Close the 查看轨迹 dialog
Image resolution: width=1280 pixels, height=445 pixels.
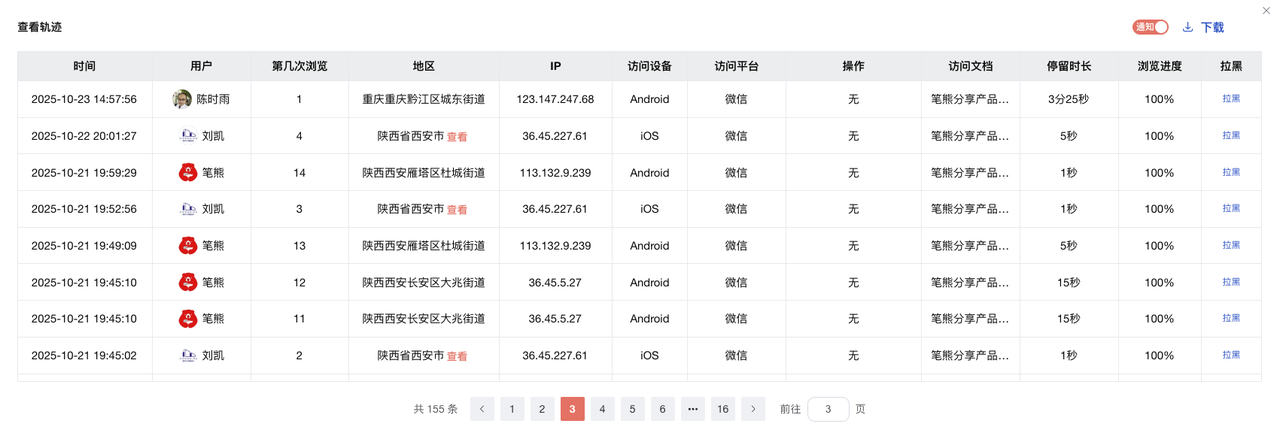tap(1266, 11)
